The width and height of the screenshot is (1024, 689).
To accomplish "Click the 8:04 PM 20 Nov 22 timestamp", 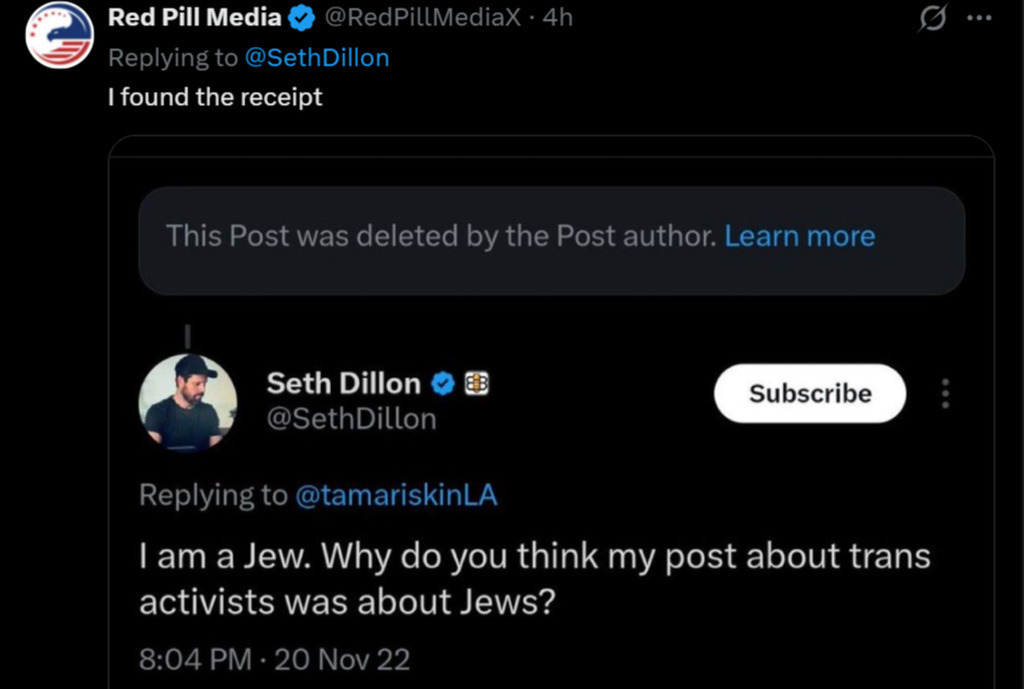I will [274, 660].
